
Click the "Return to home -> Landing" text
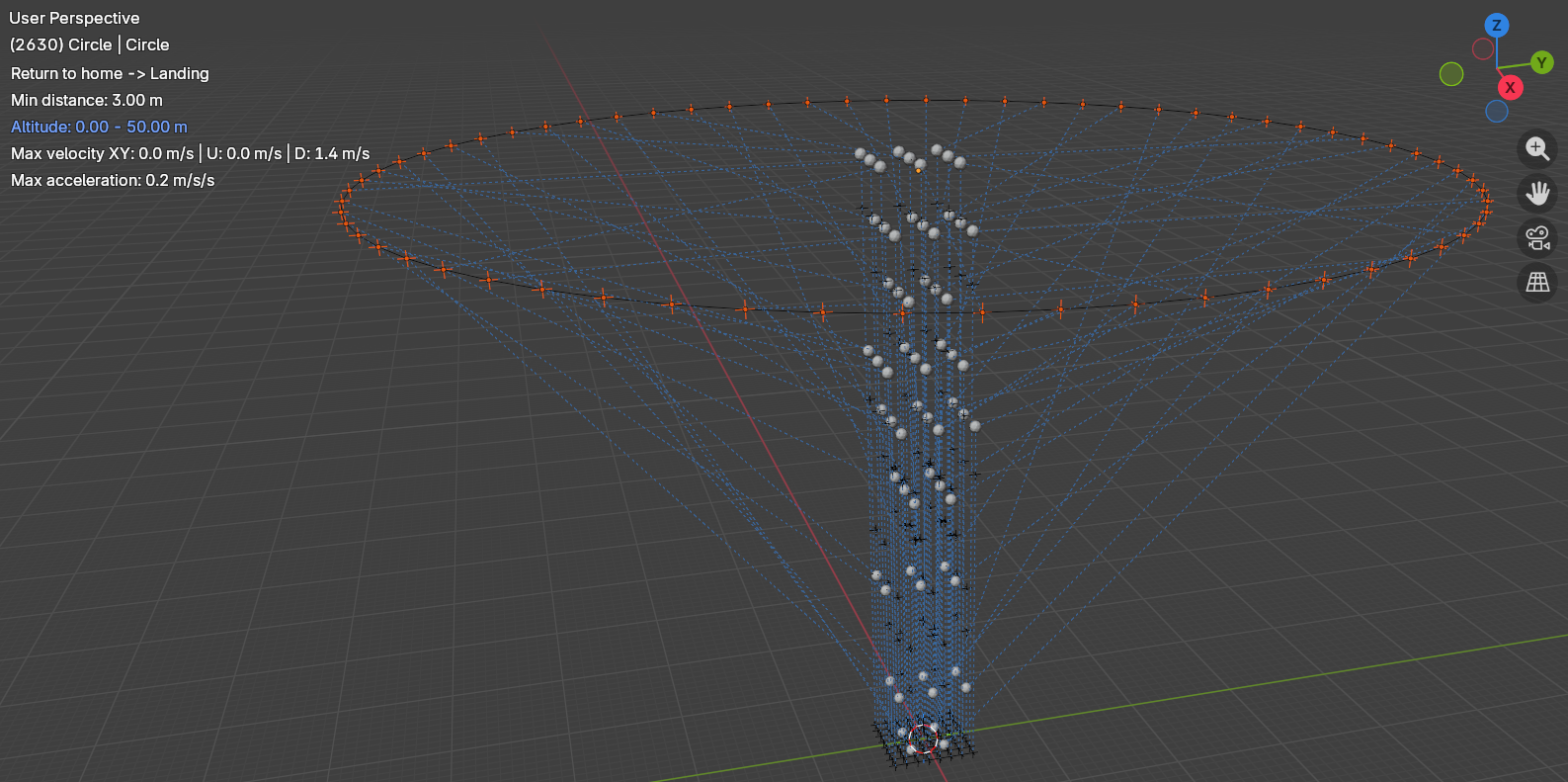(x=110, y=73)
